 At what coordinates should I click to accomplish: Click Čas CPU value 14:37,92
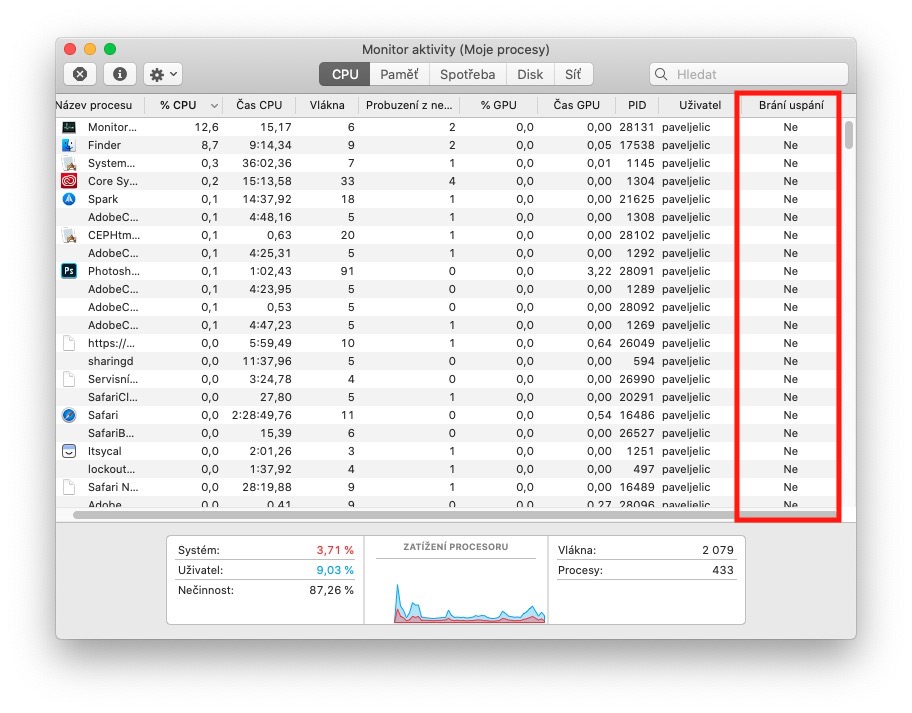click(267, 199)
